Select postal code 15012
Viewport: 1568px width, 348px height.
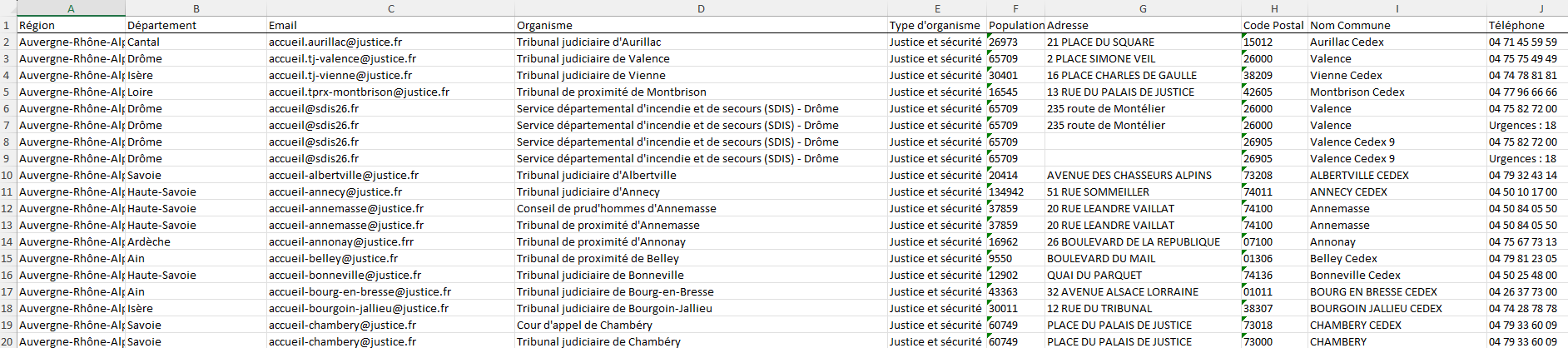tap(1274, 42)
